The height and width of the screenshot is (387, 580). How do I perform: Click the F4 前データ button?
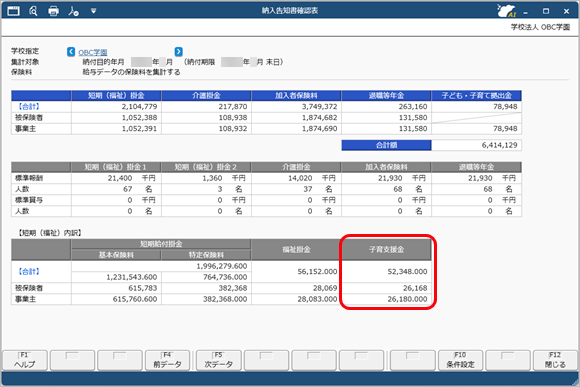point(168,360)
